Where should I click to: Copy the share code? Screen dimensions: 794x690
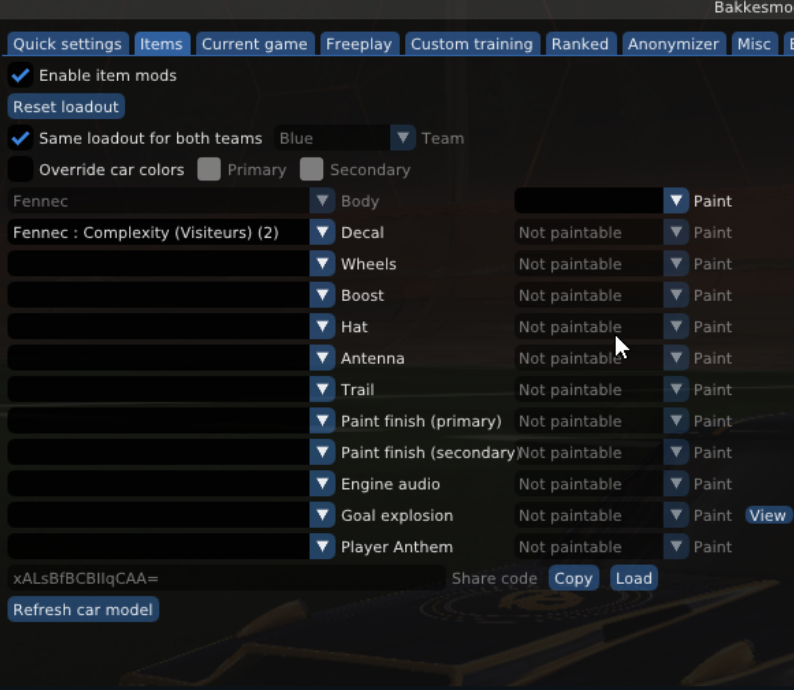click(573, 578)
